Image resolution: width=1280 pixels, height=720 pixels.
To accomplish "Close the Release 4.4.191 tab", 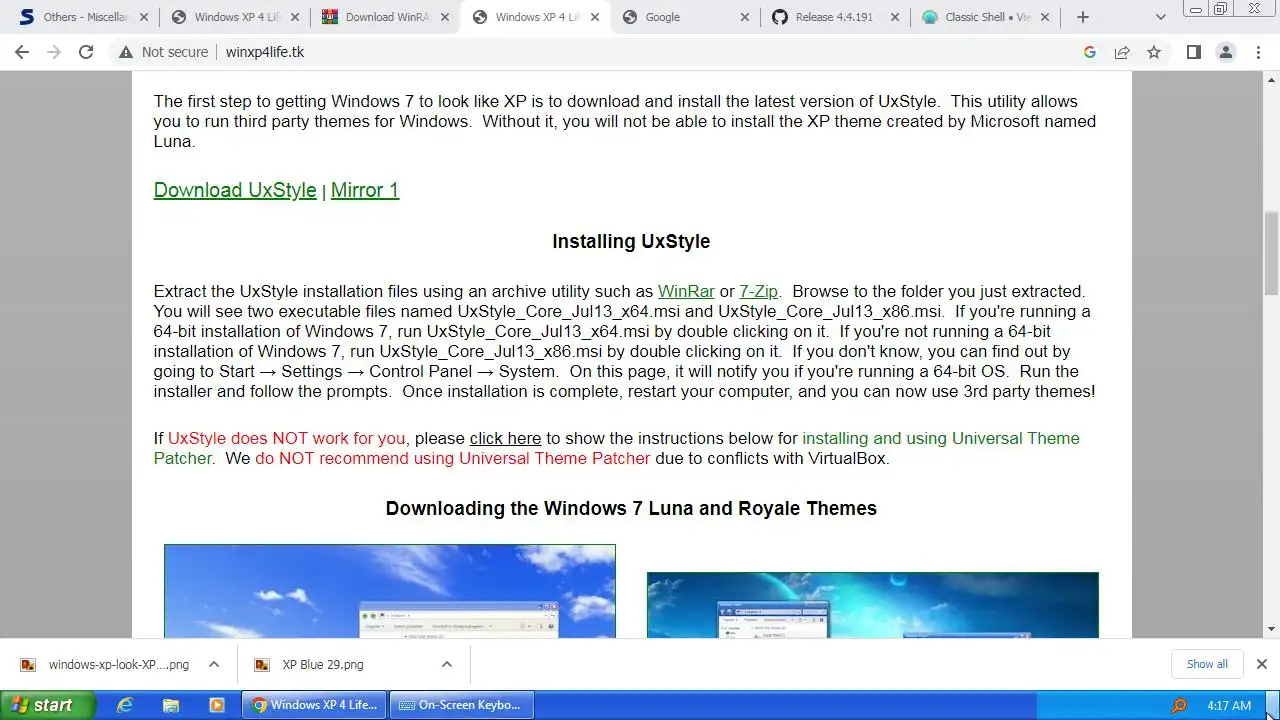I will pyautogui.click(x=895, y=17).
